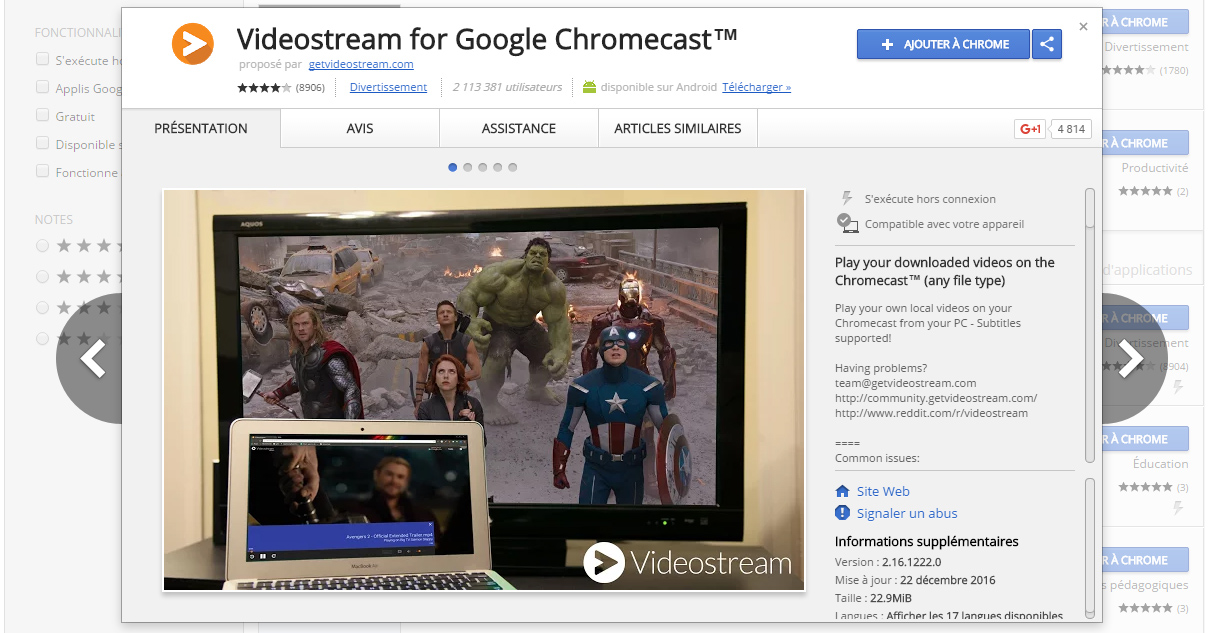Open the getvideostream.com developer link
Viewport: 1210px width, 633px height.
[361, 64]
